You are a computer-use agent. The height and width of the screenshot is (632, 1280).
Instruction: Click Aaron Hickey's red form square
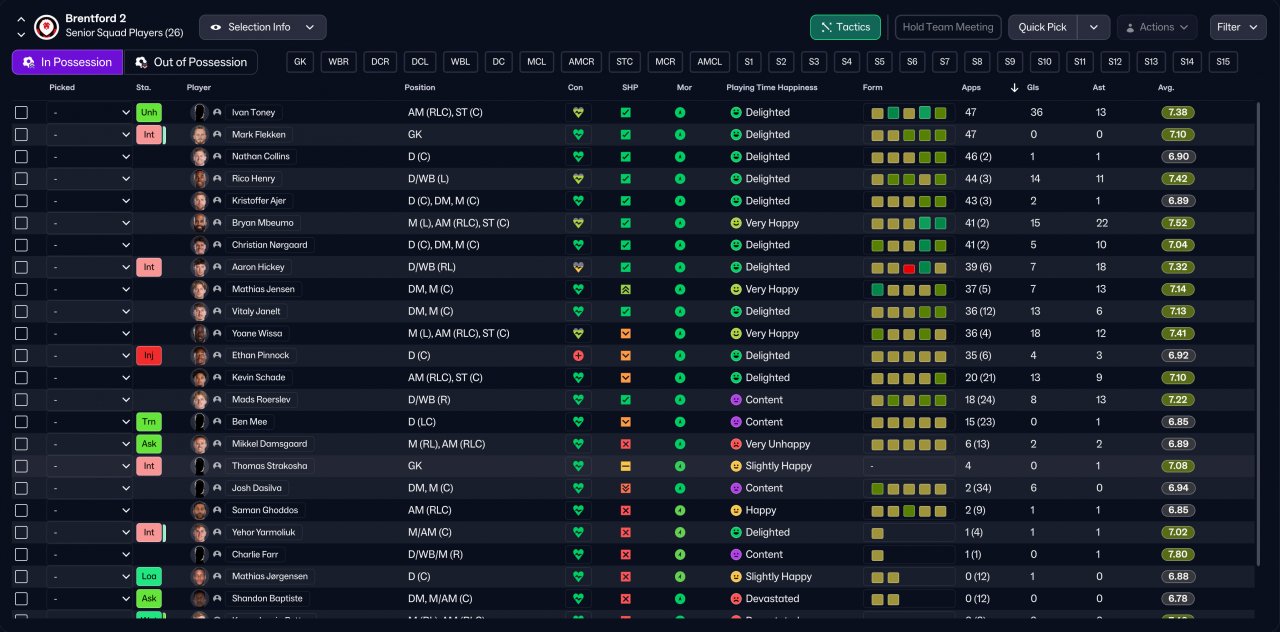click(x=909, y=268)
